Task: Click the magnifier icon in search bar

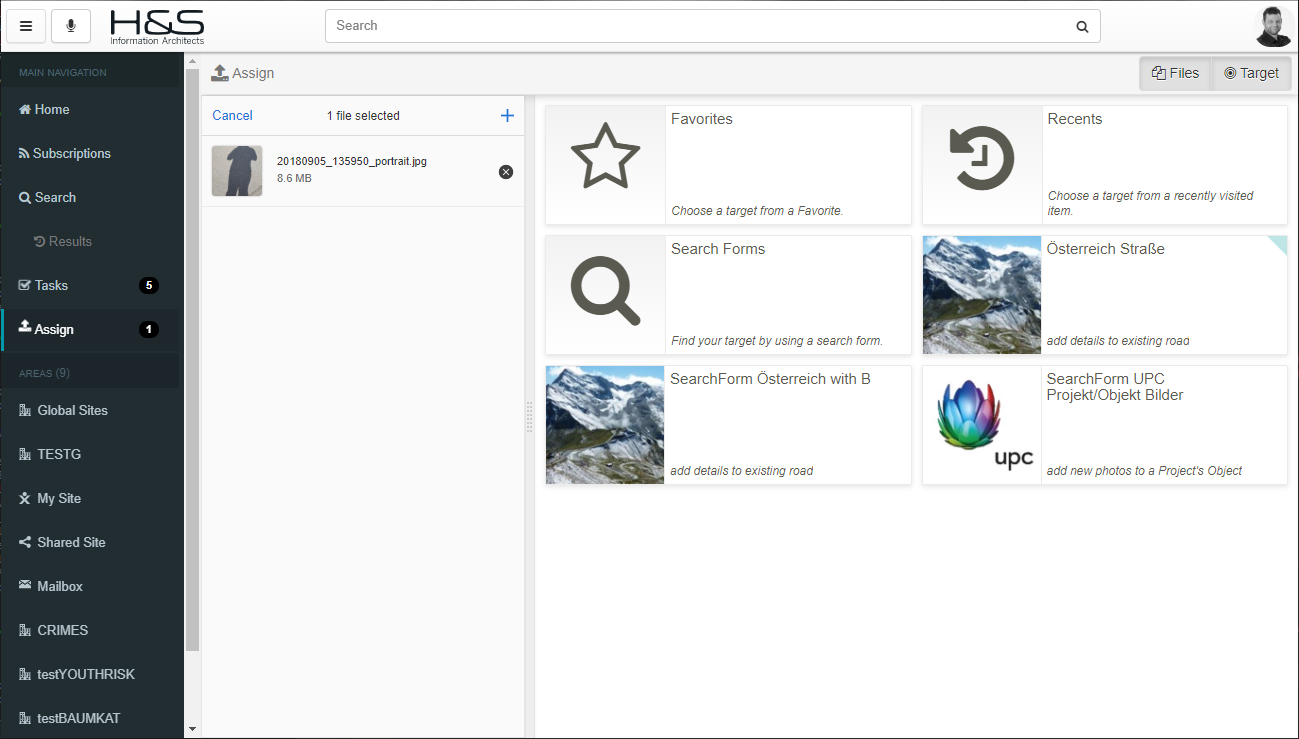Action: (x=1082, y=27)
